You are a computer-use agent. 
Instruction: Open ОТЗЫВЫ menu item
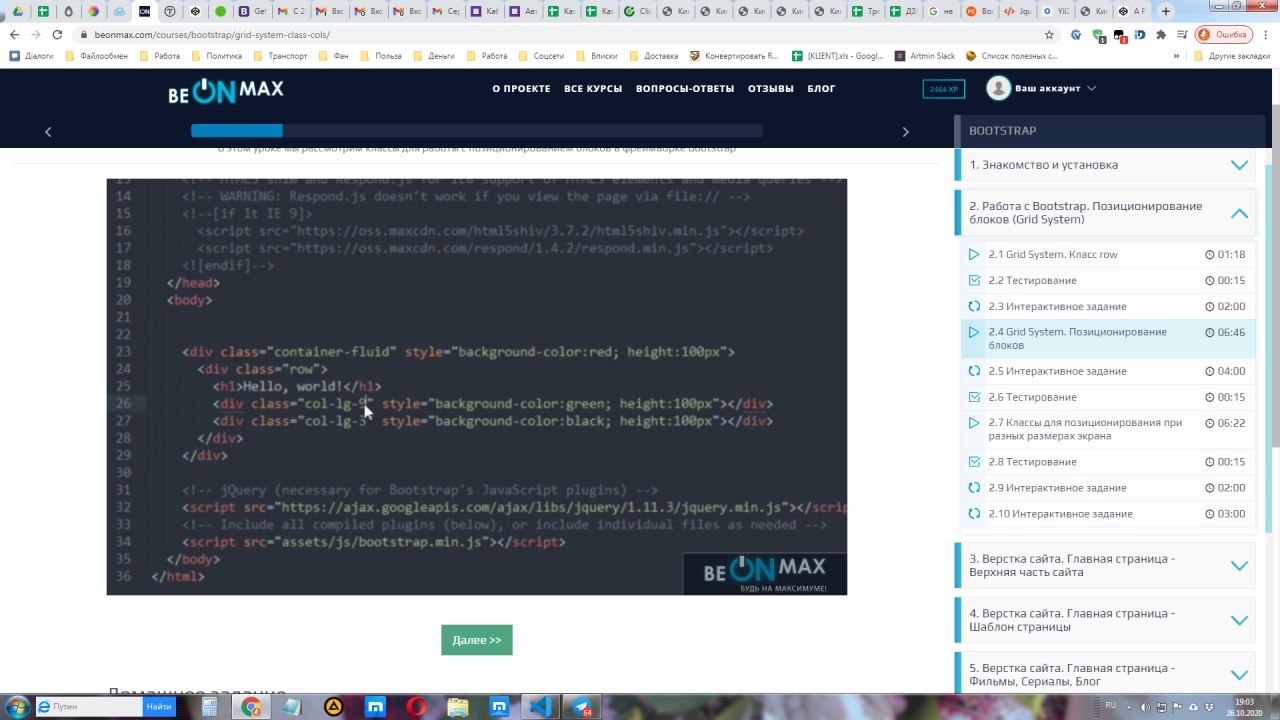770,88
